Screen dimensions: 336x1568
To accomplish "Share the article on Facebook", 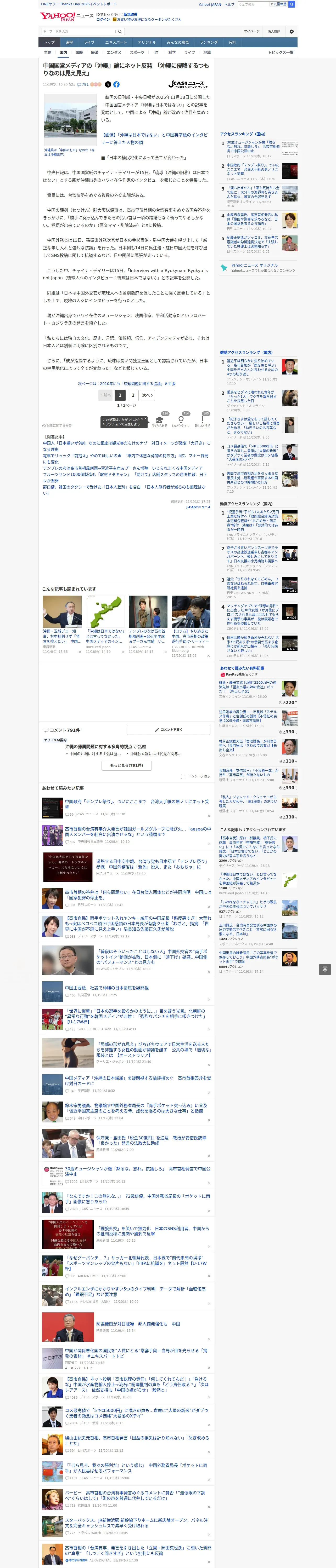I will pos(116,85).
